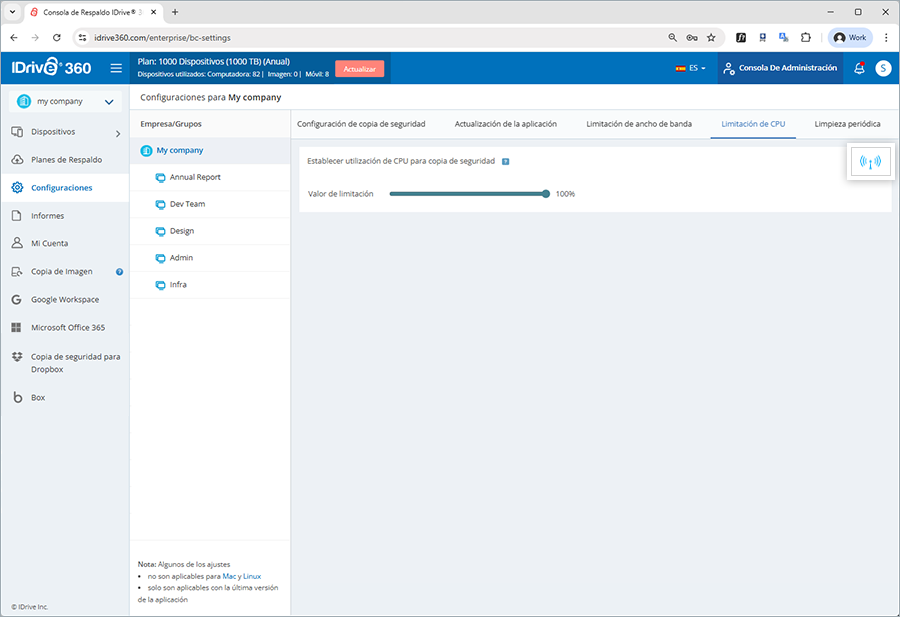This screenshot has height=617, width=900.
Task: Select the Annual Report group
Action: 195,177
